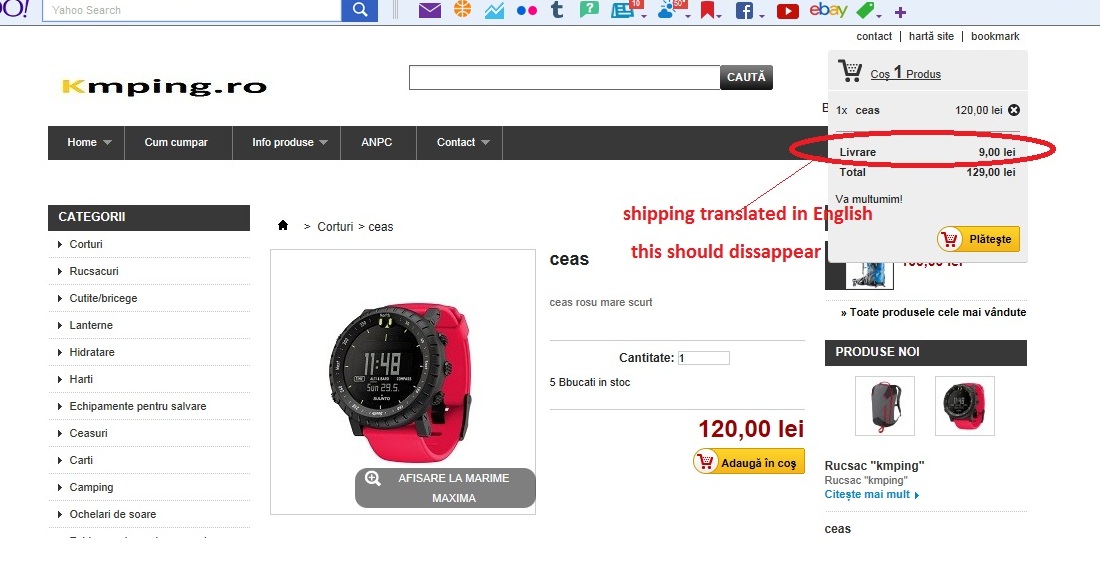Click the Adaugă în coș button

click(x=749, y=462)
